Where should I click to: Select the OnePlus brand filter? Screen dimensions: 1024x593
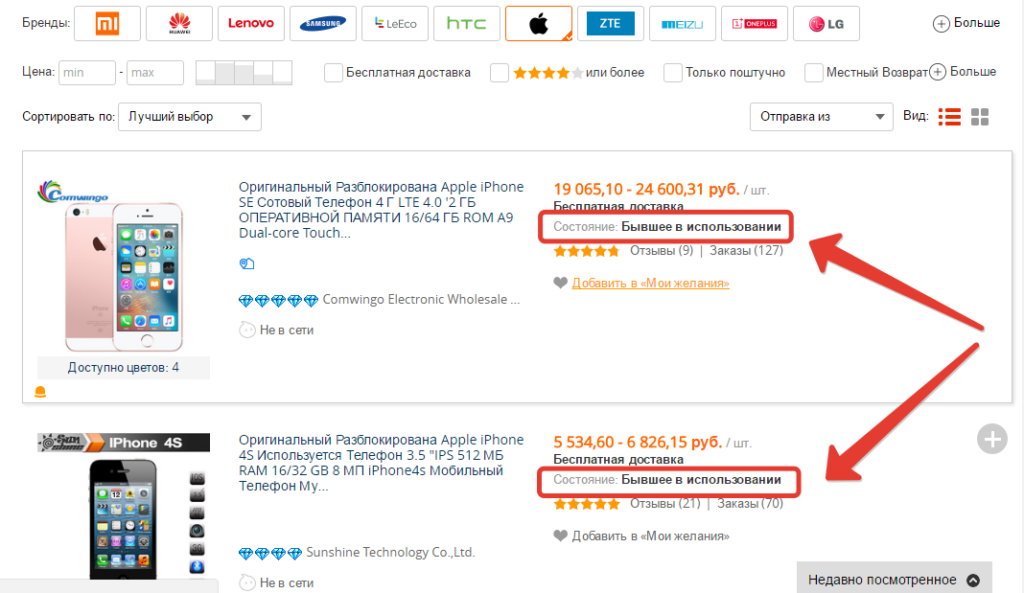(754, 24)
